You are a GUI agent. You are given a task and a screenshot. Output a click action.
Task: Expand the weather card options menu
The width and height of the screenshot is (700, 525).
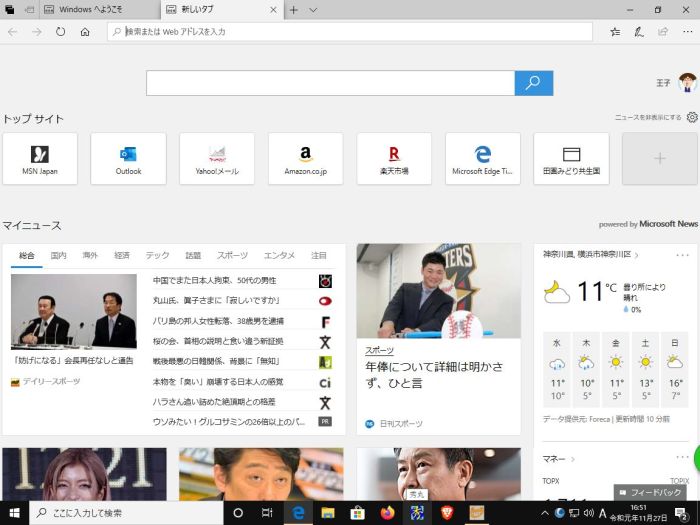tap(682, 255)
